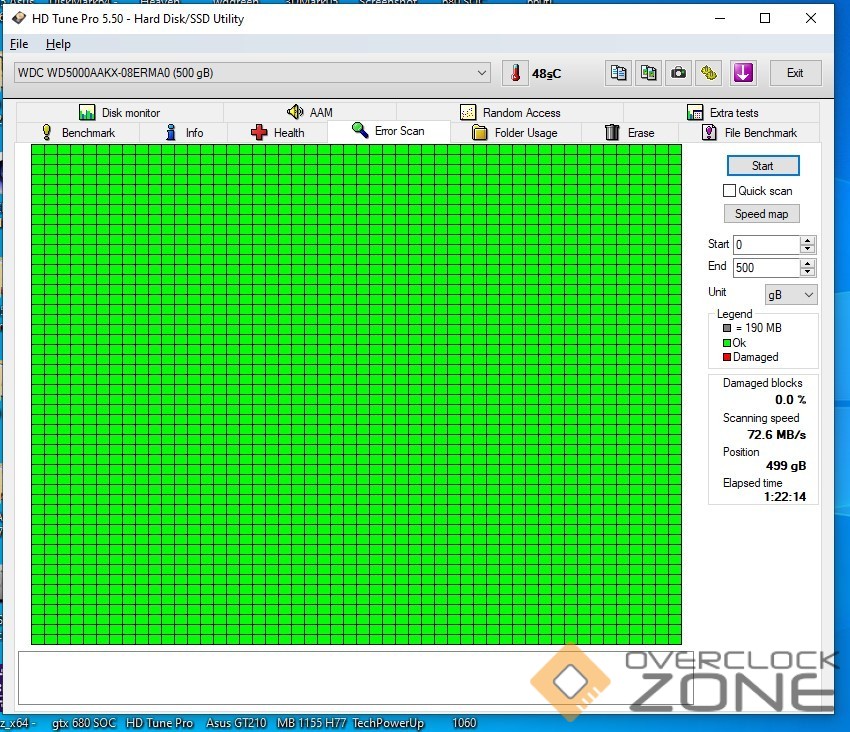Click the copy screenshot to clipboard icon
The image size is (850, 732).
tap(648, 73)
